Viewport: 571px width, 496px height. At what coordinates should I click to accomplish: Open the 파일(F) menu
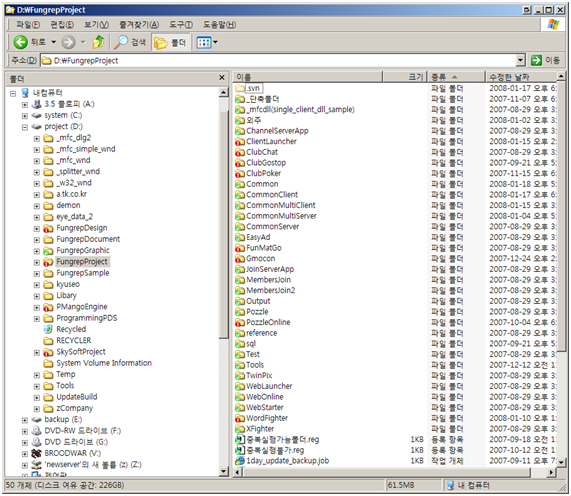(28, 25)
